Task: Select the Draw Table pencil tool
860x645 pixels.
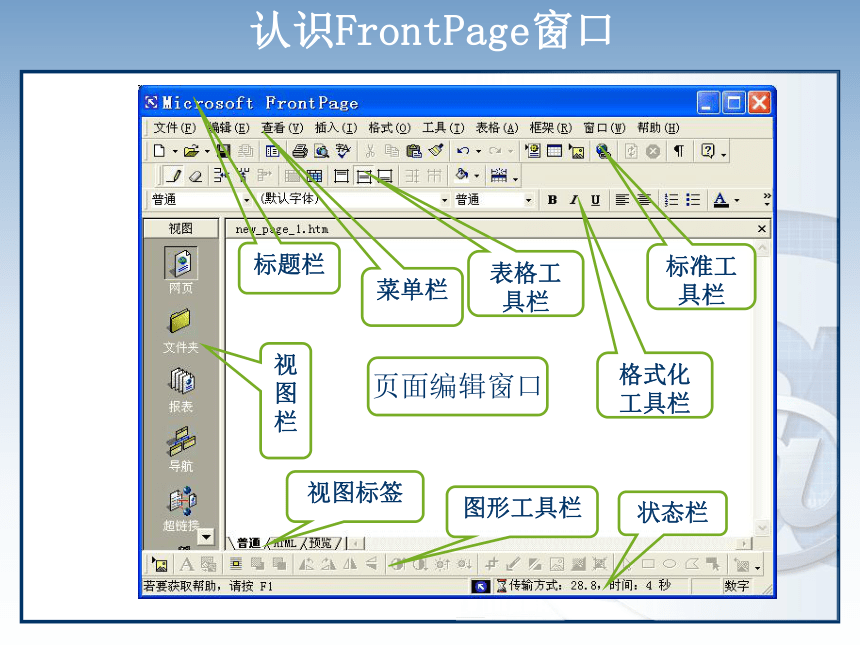Action: click(x=174, y=176)
